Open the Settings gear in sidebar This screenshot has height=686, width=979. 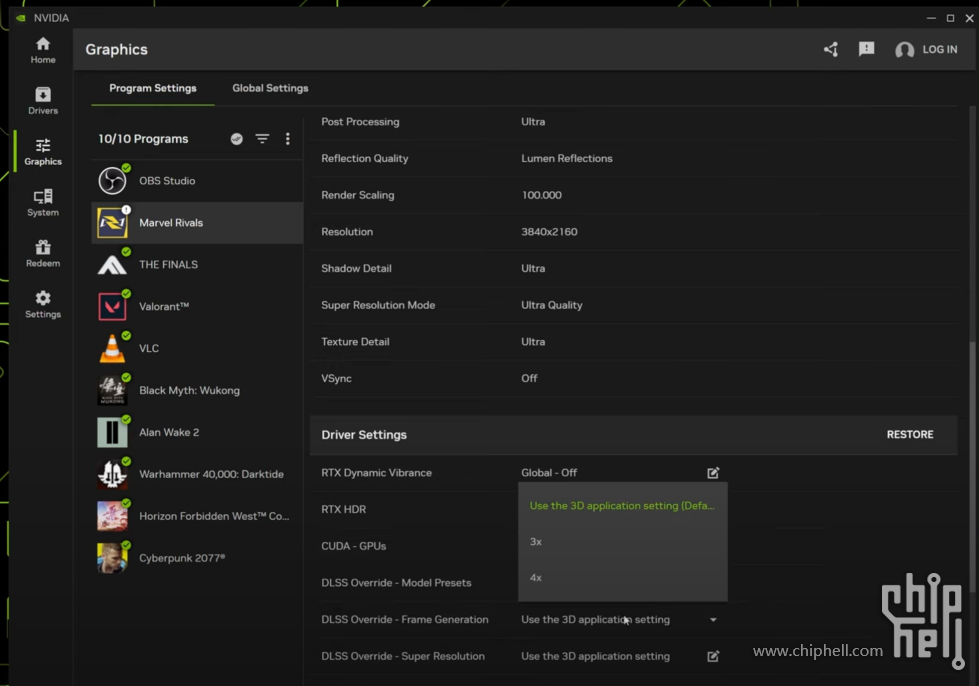point(42,305)
